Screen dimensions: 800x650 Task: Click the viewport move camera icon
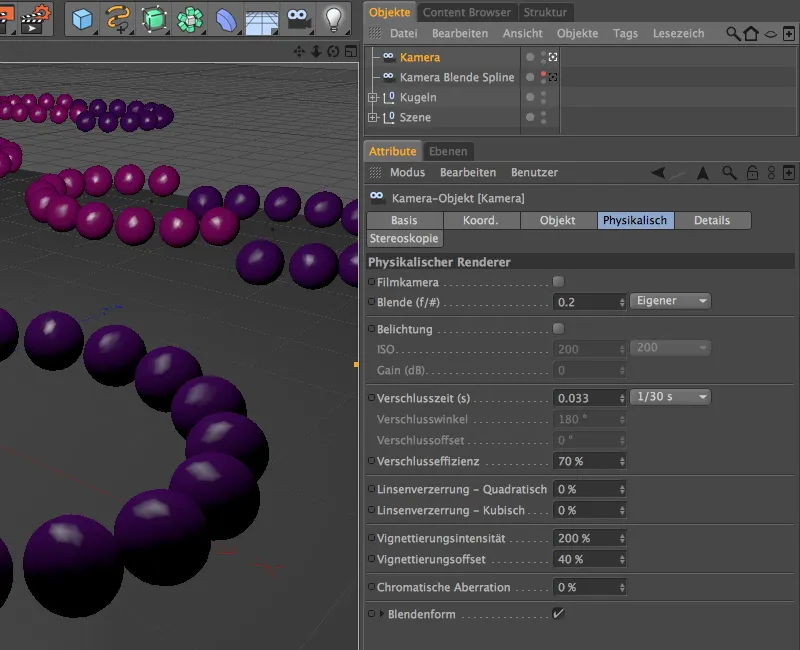point(299,51)
